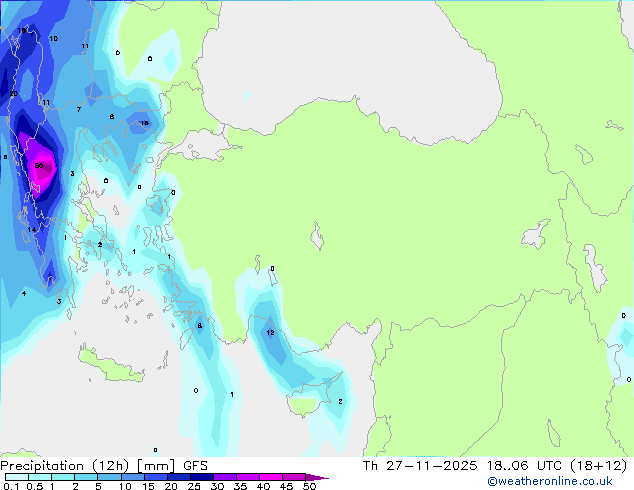This screenshot has width=634, height=490.
Task: Click the '40' legend label
Action: point(263,486)
